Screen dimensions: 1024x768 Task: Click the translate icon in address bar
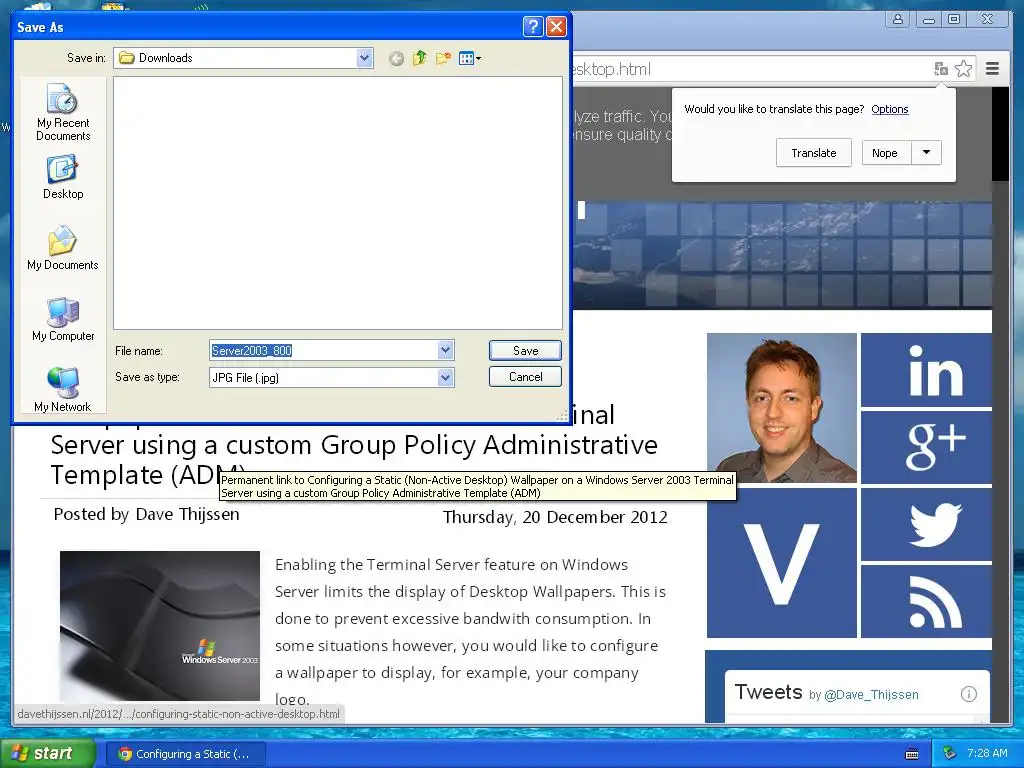941,69
